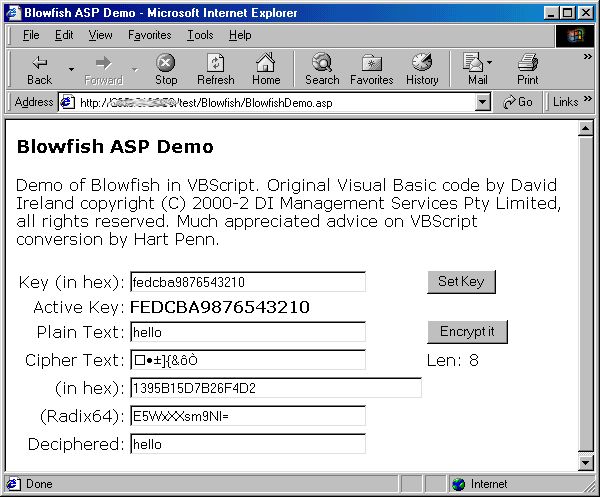Open the Favorites folder toolbar icon
Viewport: 600px width, 497px height.
point(372,63)
